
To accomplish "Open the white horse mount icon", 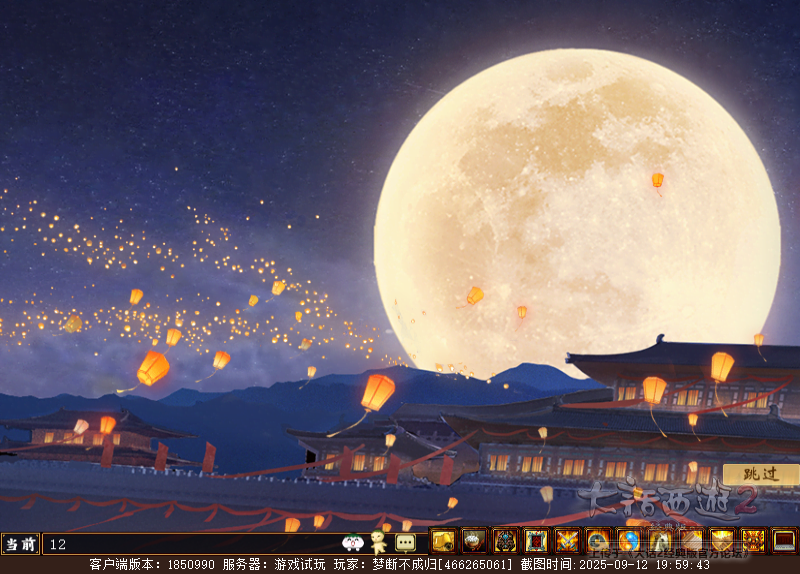I will (660, 541).
